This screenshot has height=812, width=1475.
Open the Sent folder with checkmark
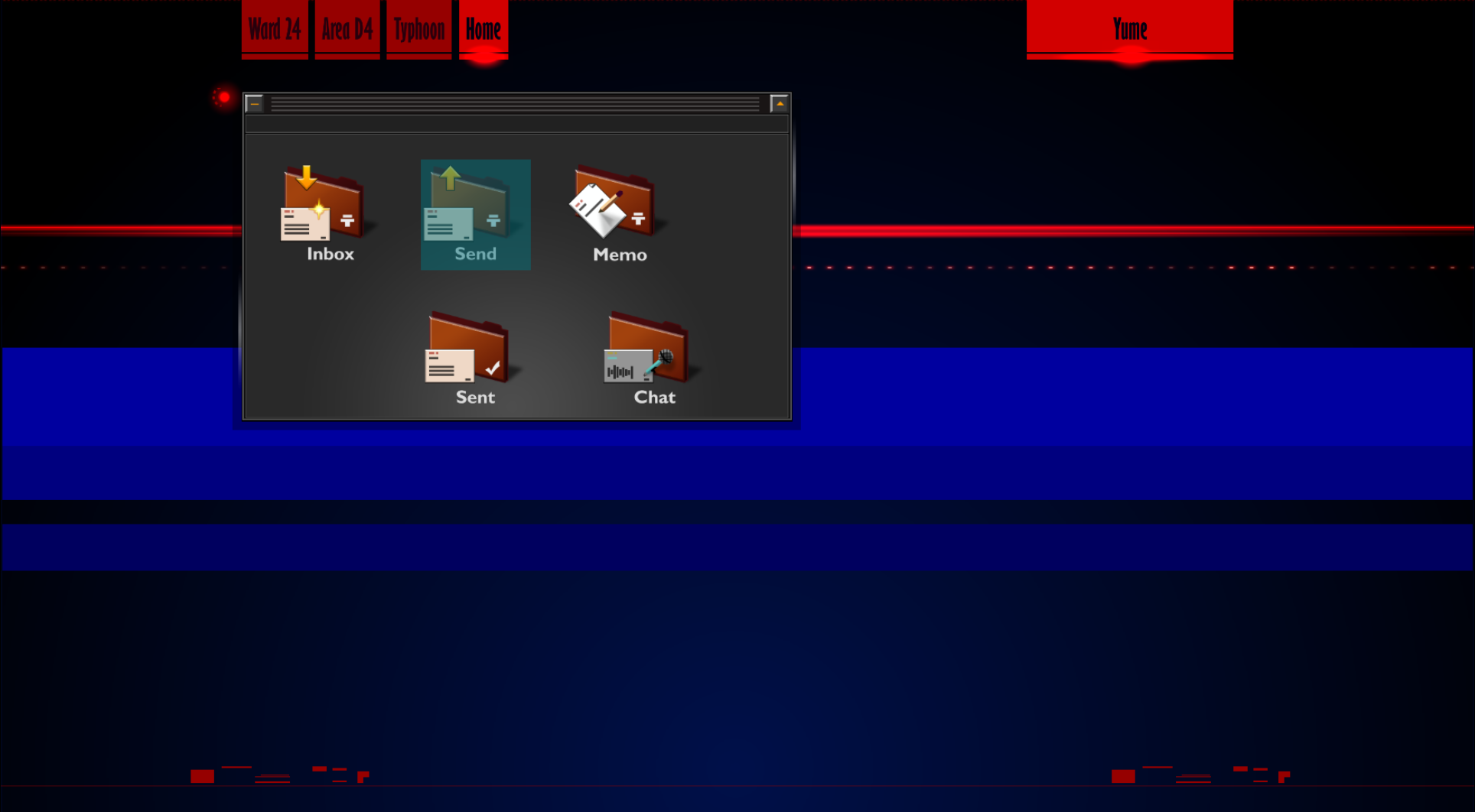pos(467,348)
